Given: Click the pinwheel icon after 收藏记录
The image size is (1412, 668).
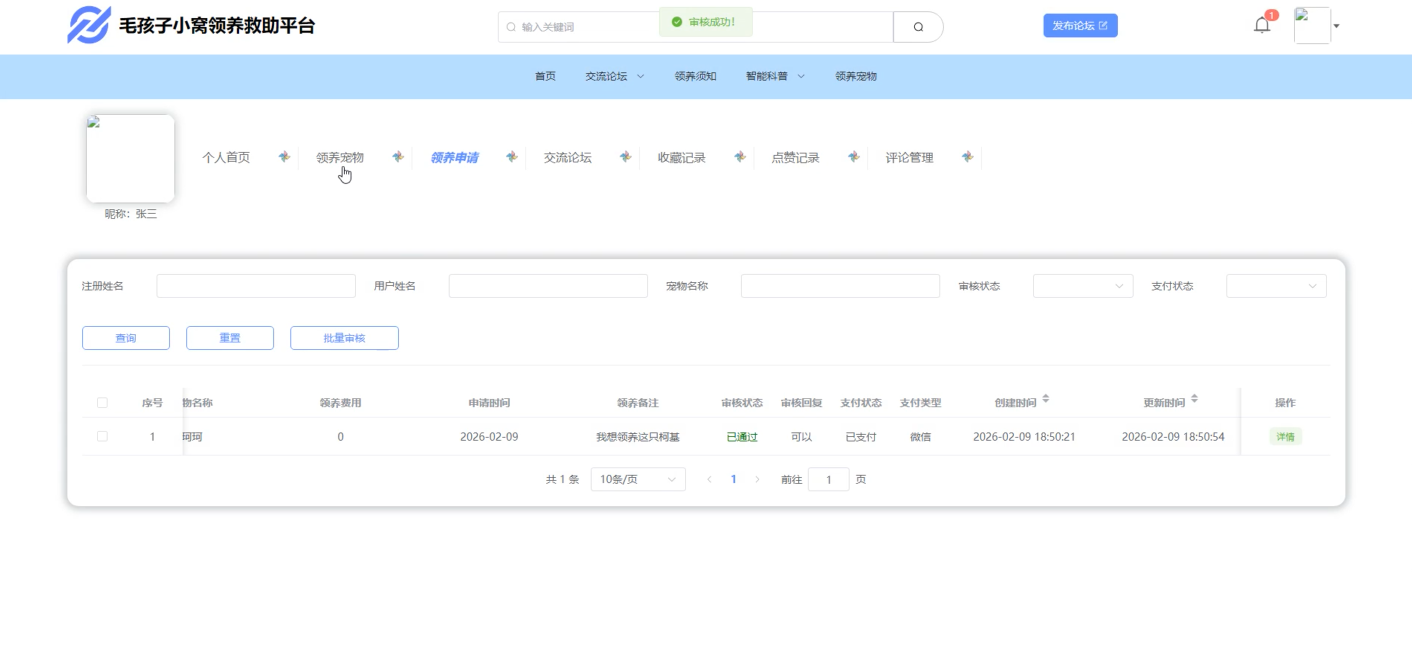Looking at the screenshot, I should 740,157.
